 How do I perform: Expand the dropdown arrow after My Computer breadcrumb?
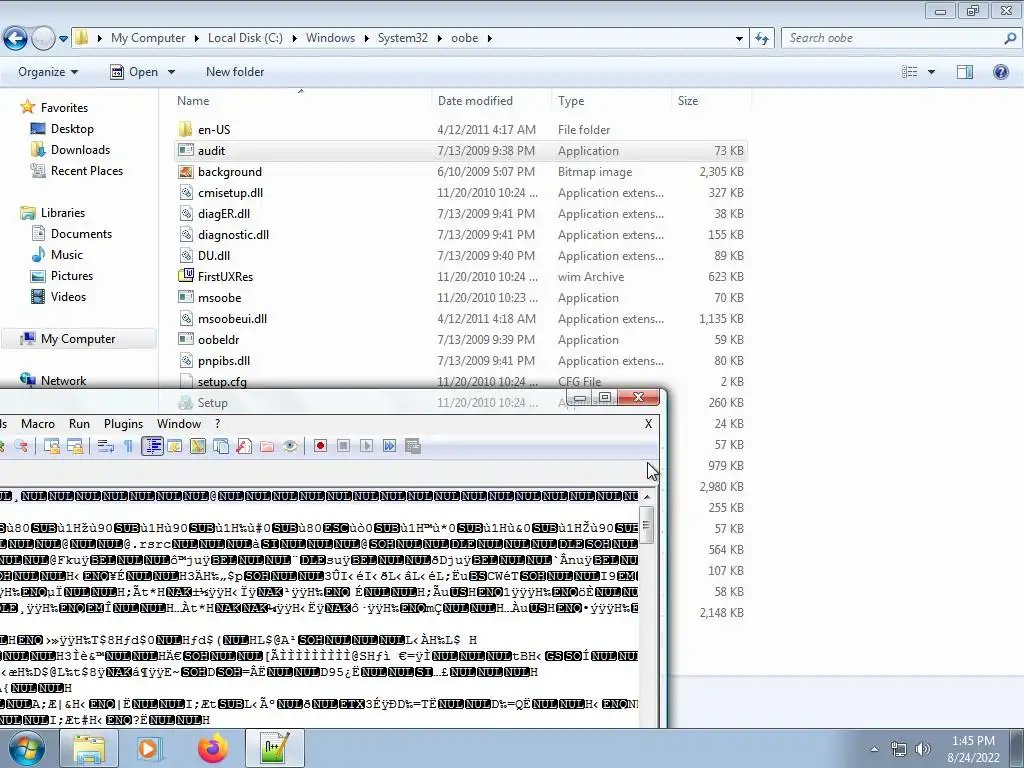pos(197,39)
